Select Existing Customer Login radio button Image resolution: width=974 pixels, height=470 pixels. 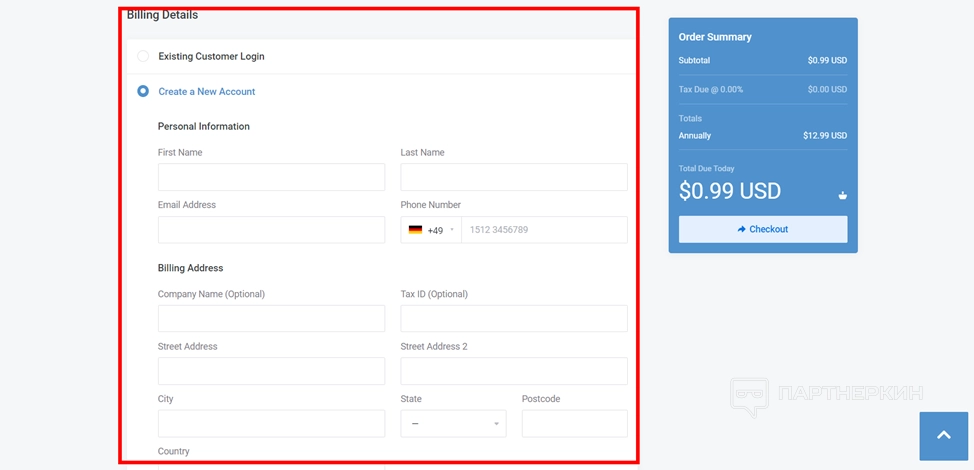tap(143, 56)
